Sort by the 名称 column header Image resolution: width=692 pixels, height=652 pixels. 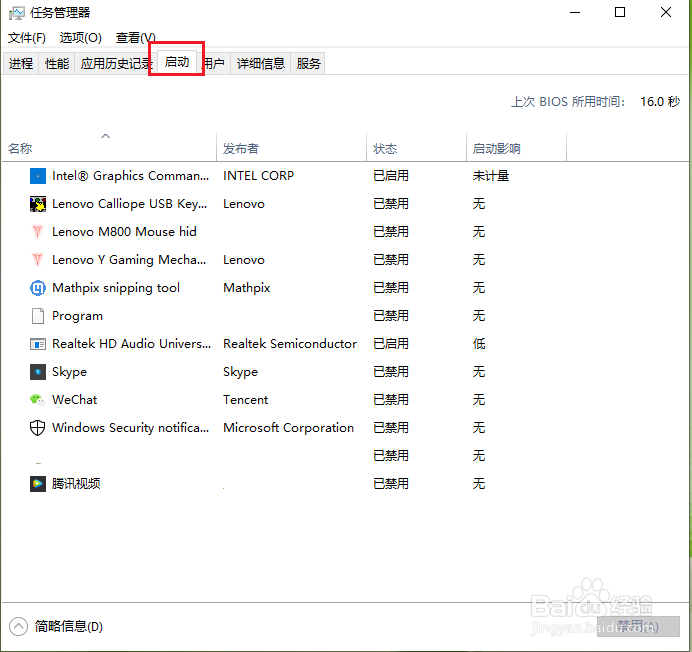(109, 148)
